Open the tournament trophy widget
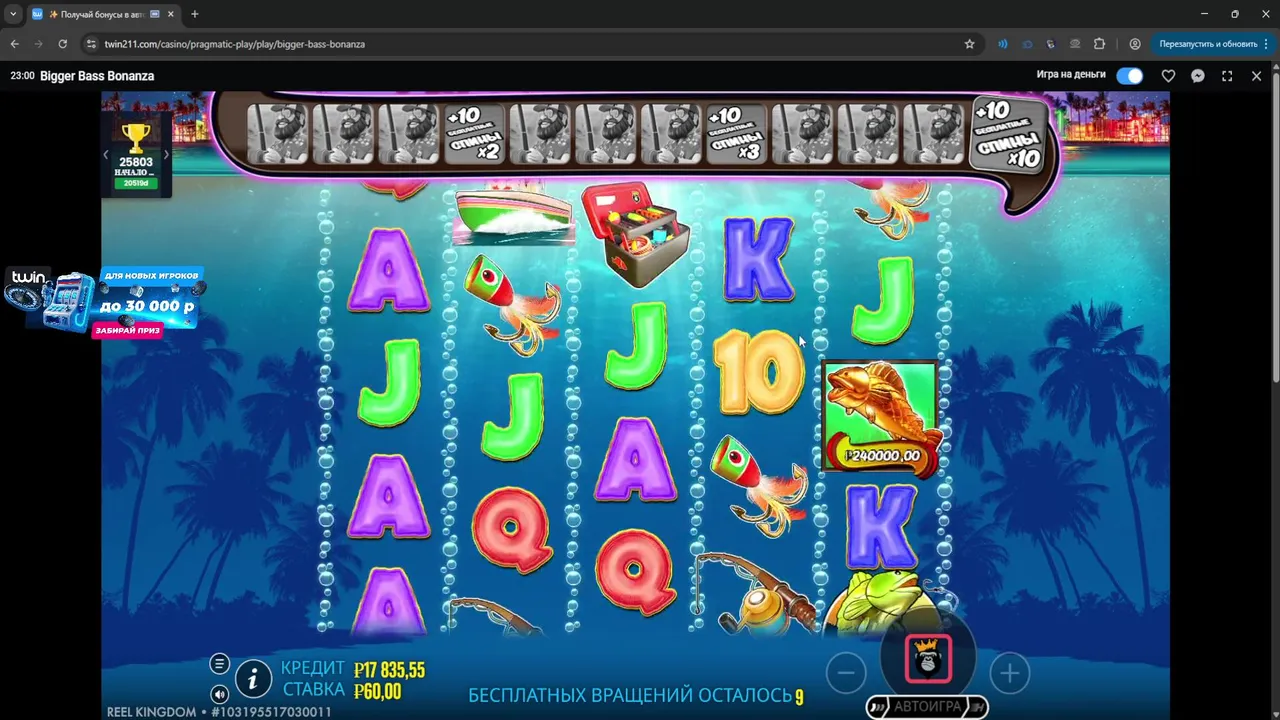 pyautogui.click(x=136, y=154)
